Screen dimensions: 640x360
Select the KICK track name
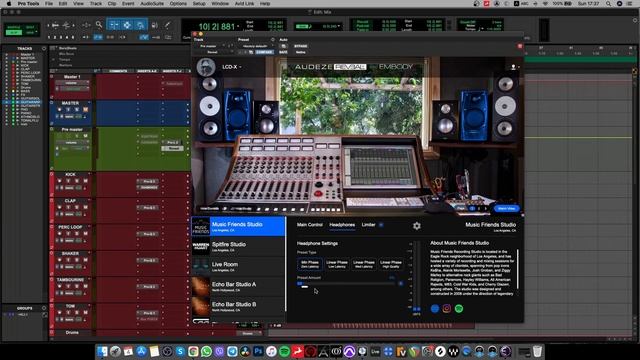[70, 174]
